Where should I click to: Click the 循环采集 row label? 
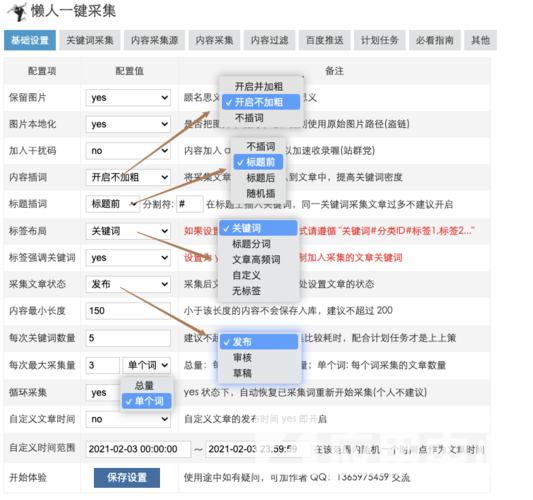coord(28,393)
